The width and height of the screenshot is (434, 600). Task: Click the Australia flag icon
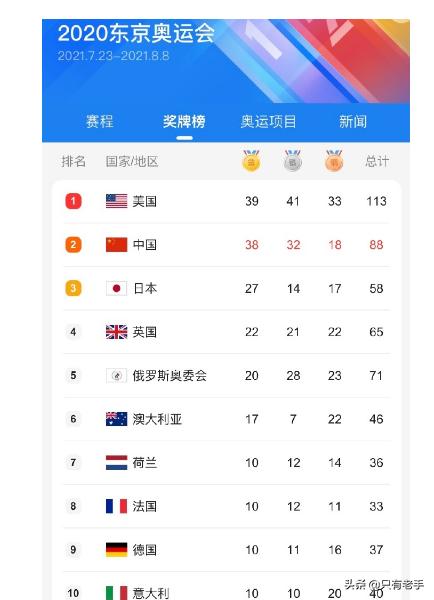click(116, 419)
